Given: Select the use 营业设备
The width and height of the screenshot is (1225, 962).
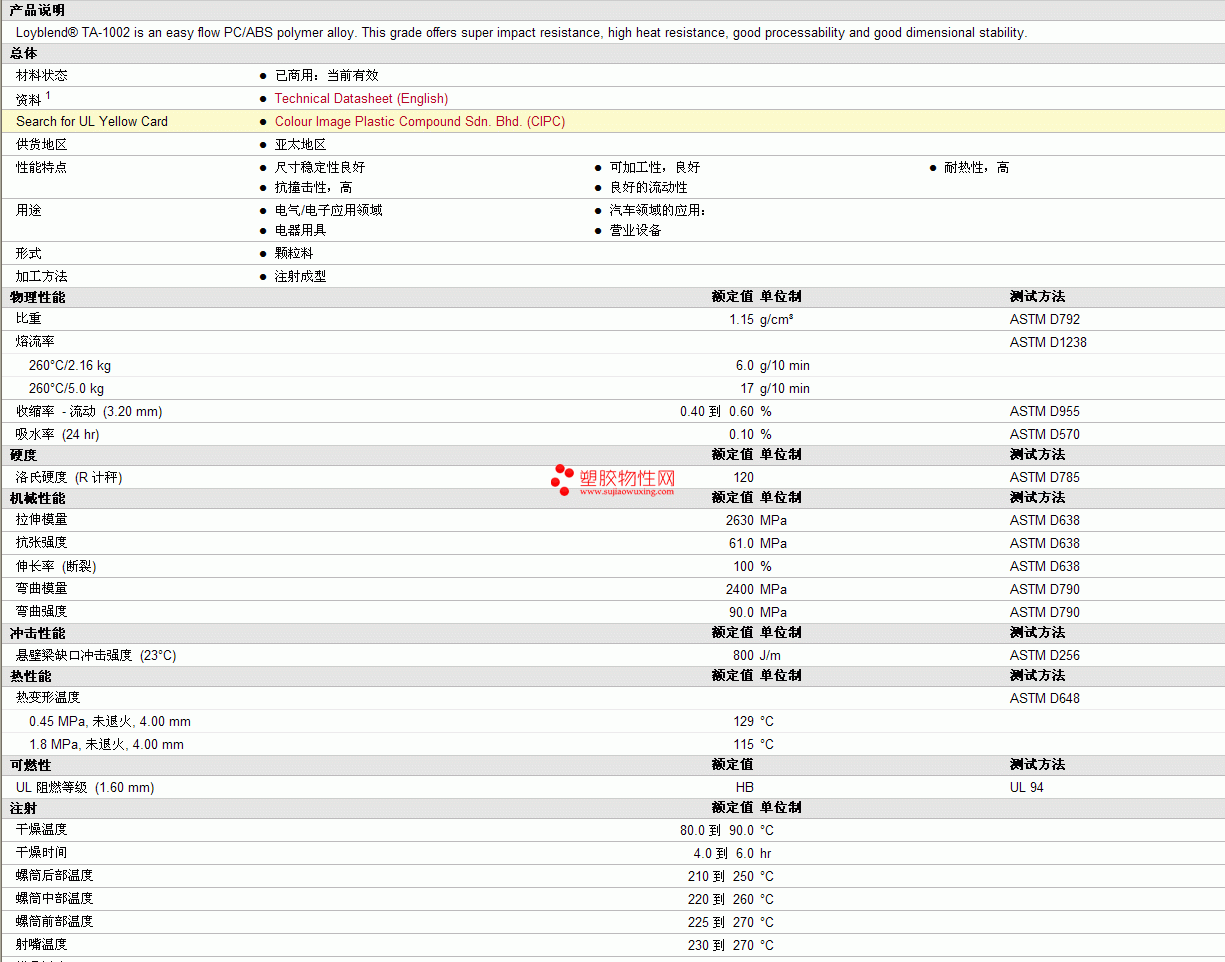Looking at the screenshot, I should coord(636,230).
